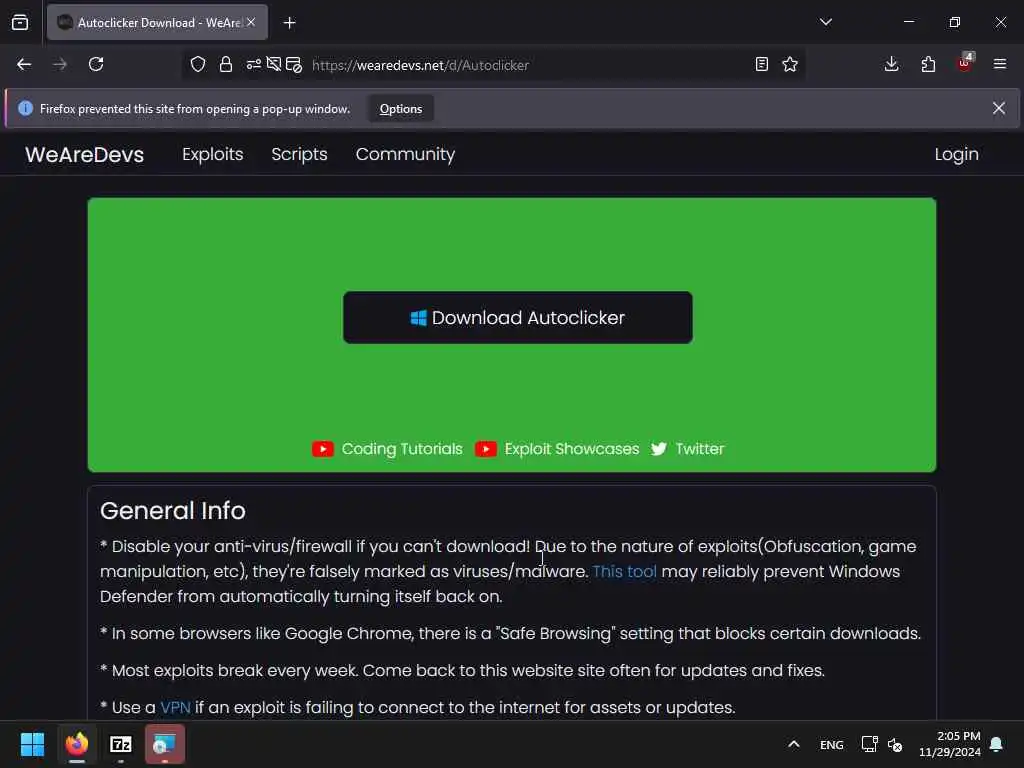Click the YouTube icon beside Exploit Showcases

(x=485, y=449)
